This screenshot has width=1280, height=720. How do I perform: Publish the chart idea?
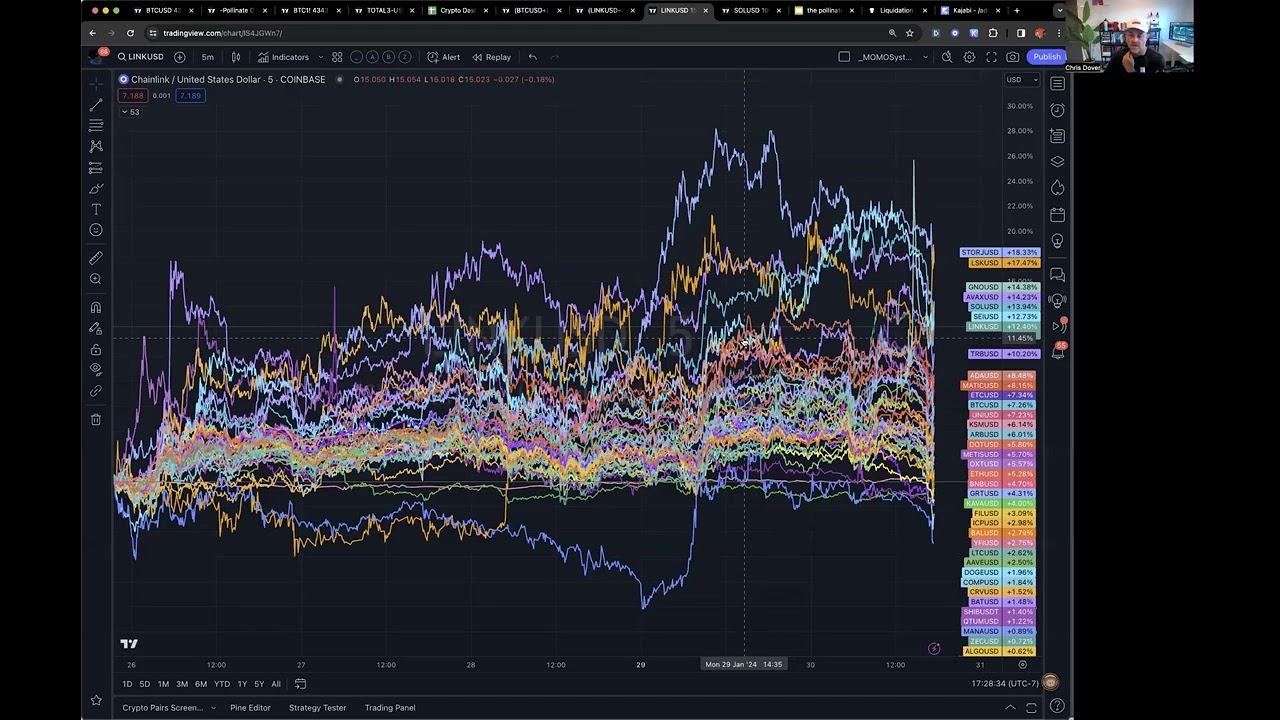(x=1046, y=57)
